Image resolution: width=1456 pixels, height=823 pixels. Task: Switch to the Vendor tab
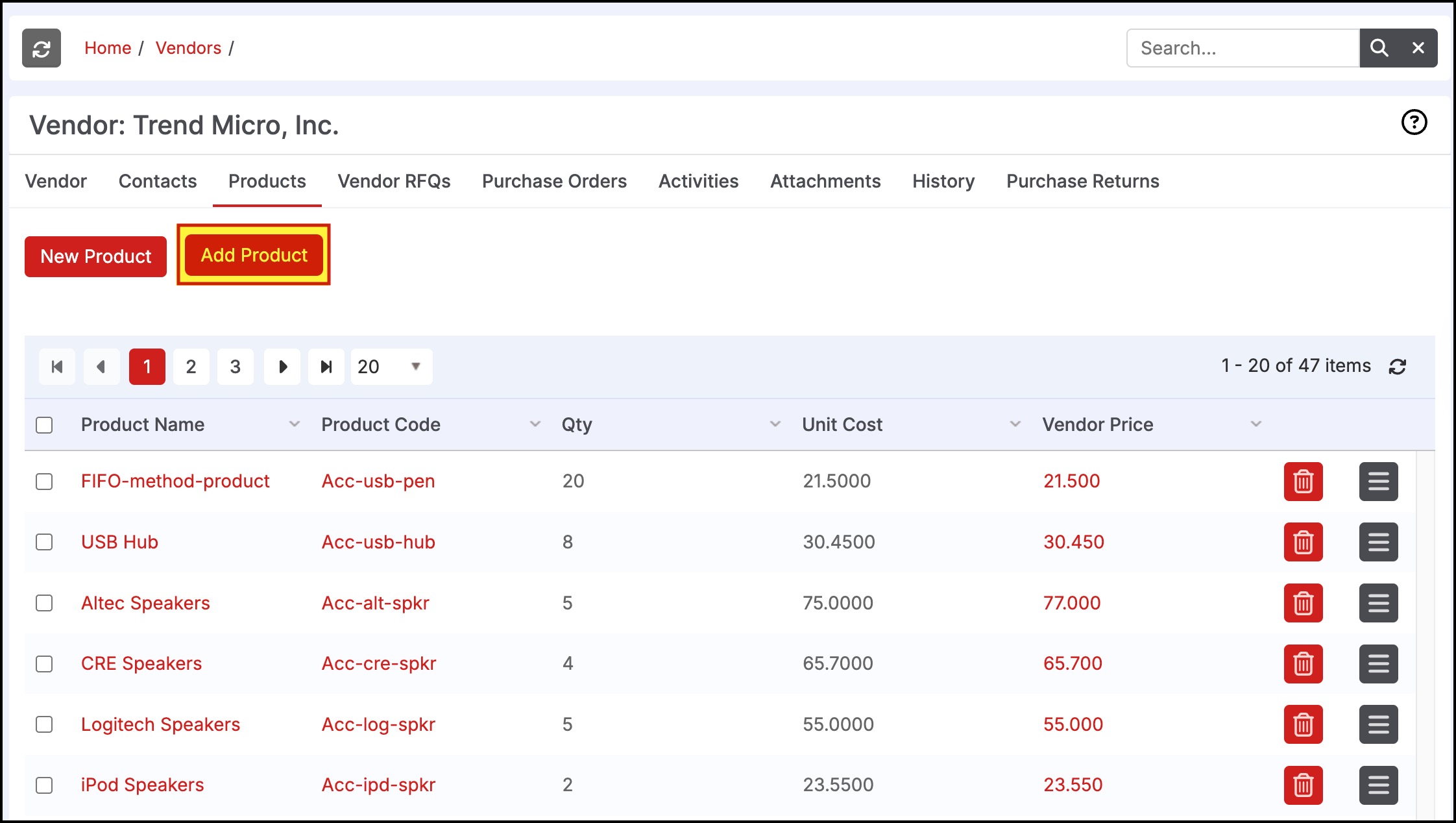(56, 181)
